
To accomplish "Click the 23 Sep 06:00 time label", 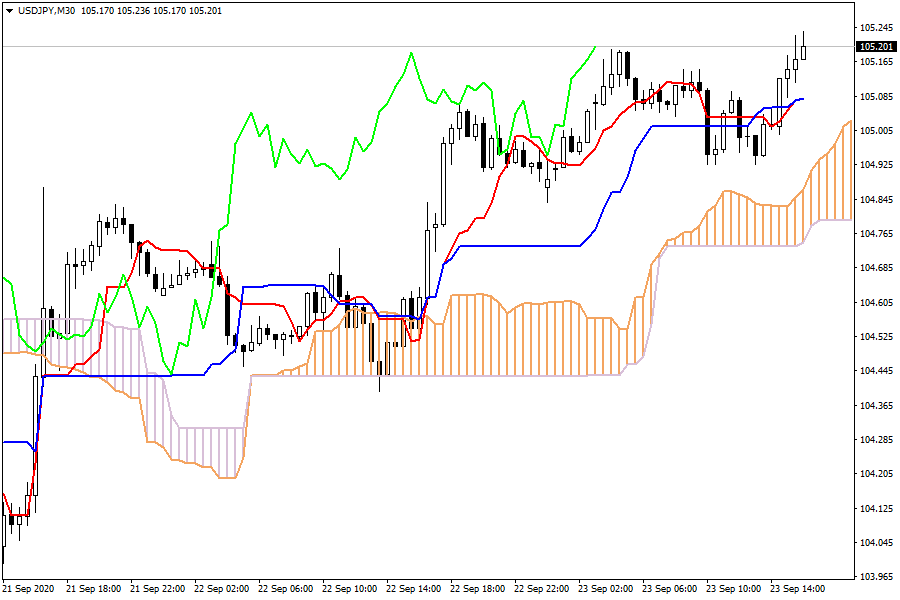I will [x=671, y=590].
